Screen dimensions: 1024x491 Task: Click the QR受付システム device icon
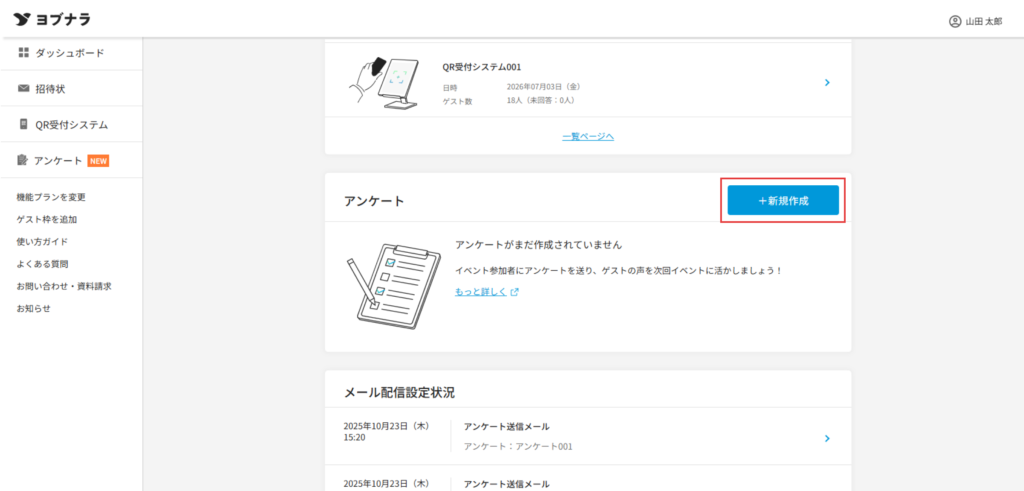(24, 125)
